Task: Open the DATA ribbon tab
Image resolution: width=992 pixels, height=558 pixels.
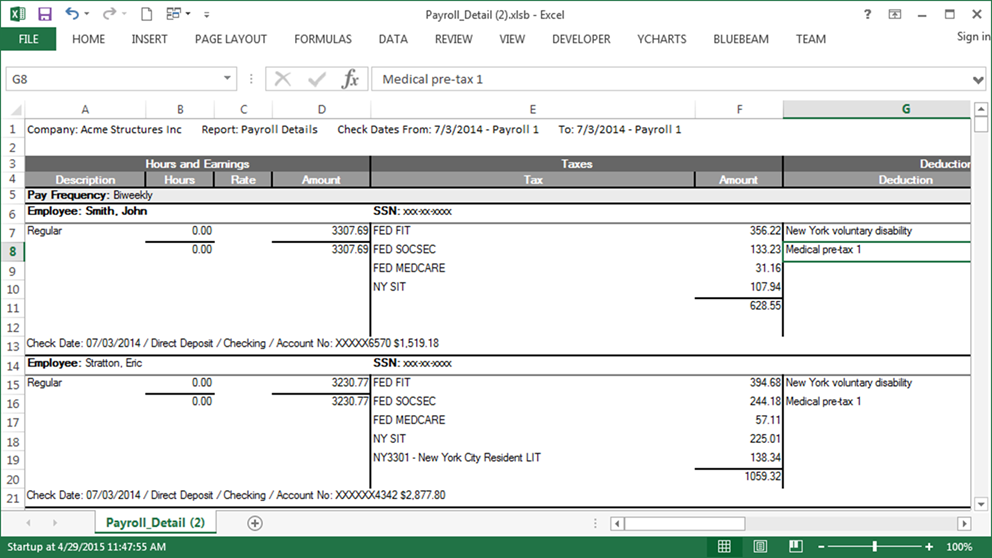Action: click(393, 39)
